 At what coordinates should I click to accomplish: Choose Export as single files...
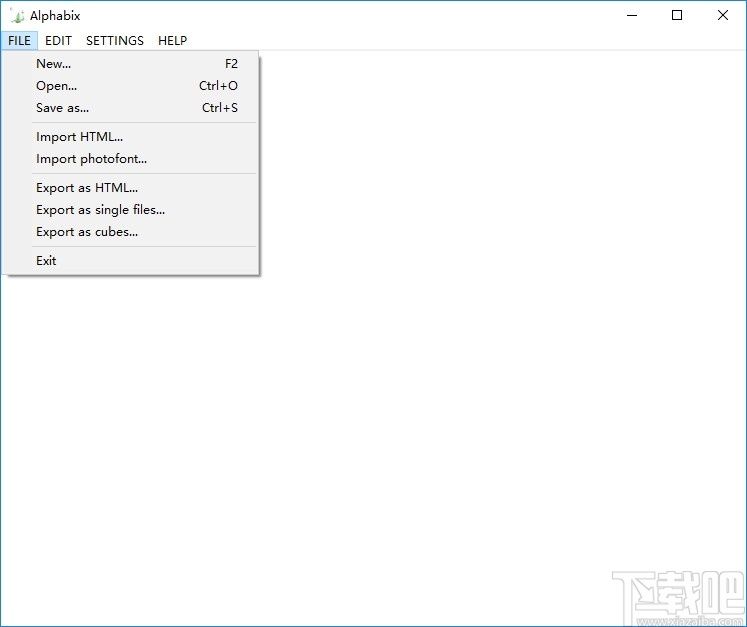[x=131, y=210]
